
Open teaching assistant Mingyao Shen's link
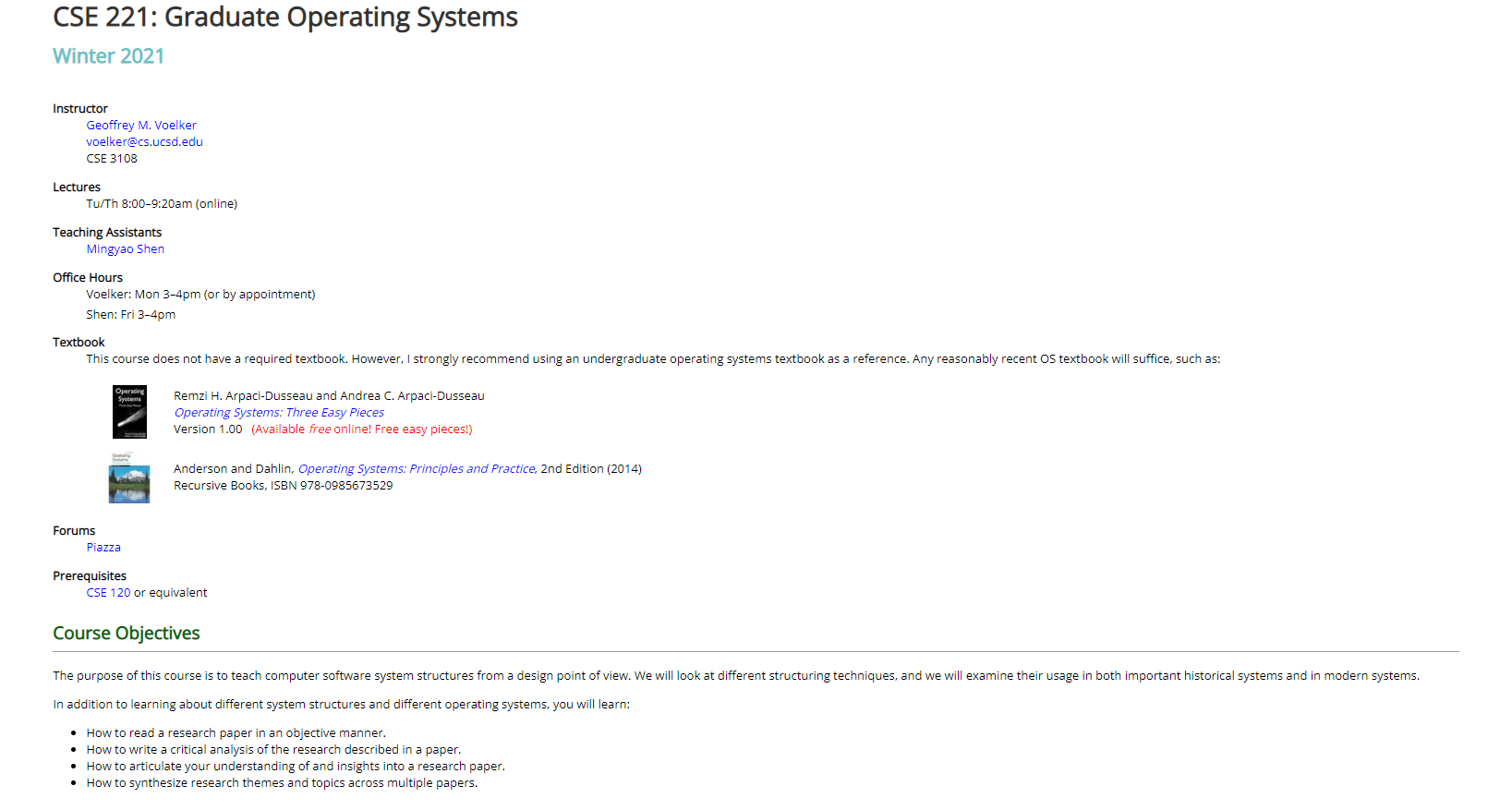126,248
